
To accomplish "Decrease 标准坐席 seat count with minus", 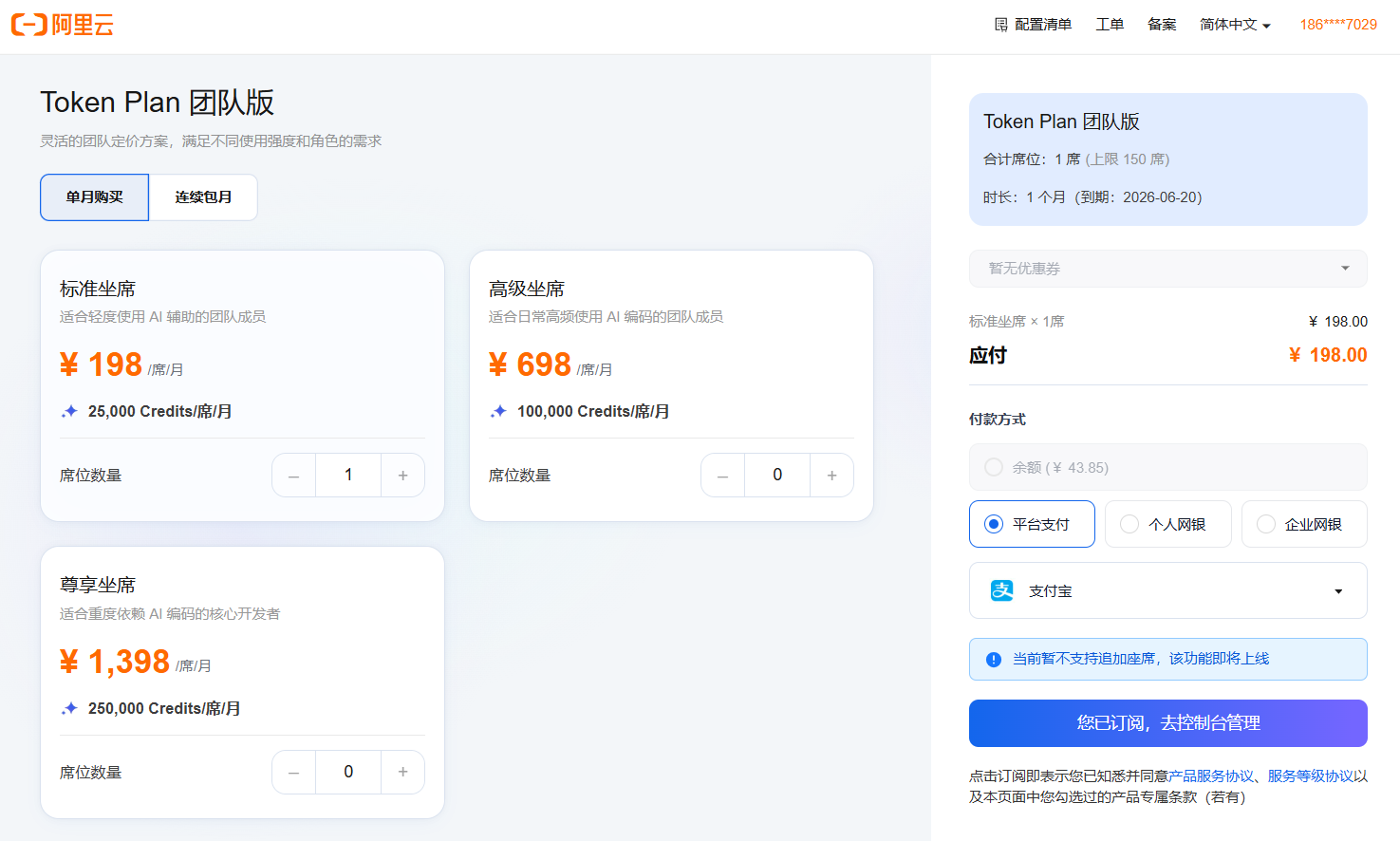I will [294, 476].
